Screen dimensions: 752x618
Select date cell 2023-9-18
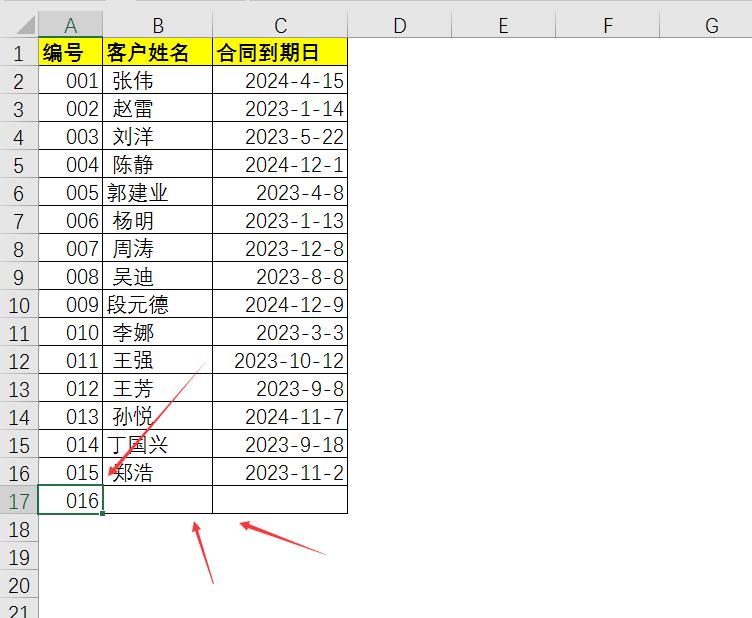point(280,444)
